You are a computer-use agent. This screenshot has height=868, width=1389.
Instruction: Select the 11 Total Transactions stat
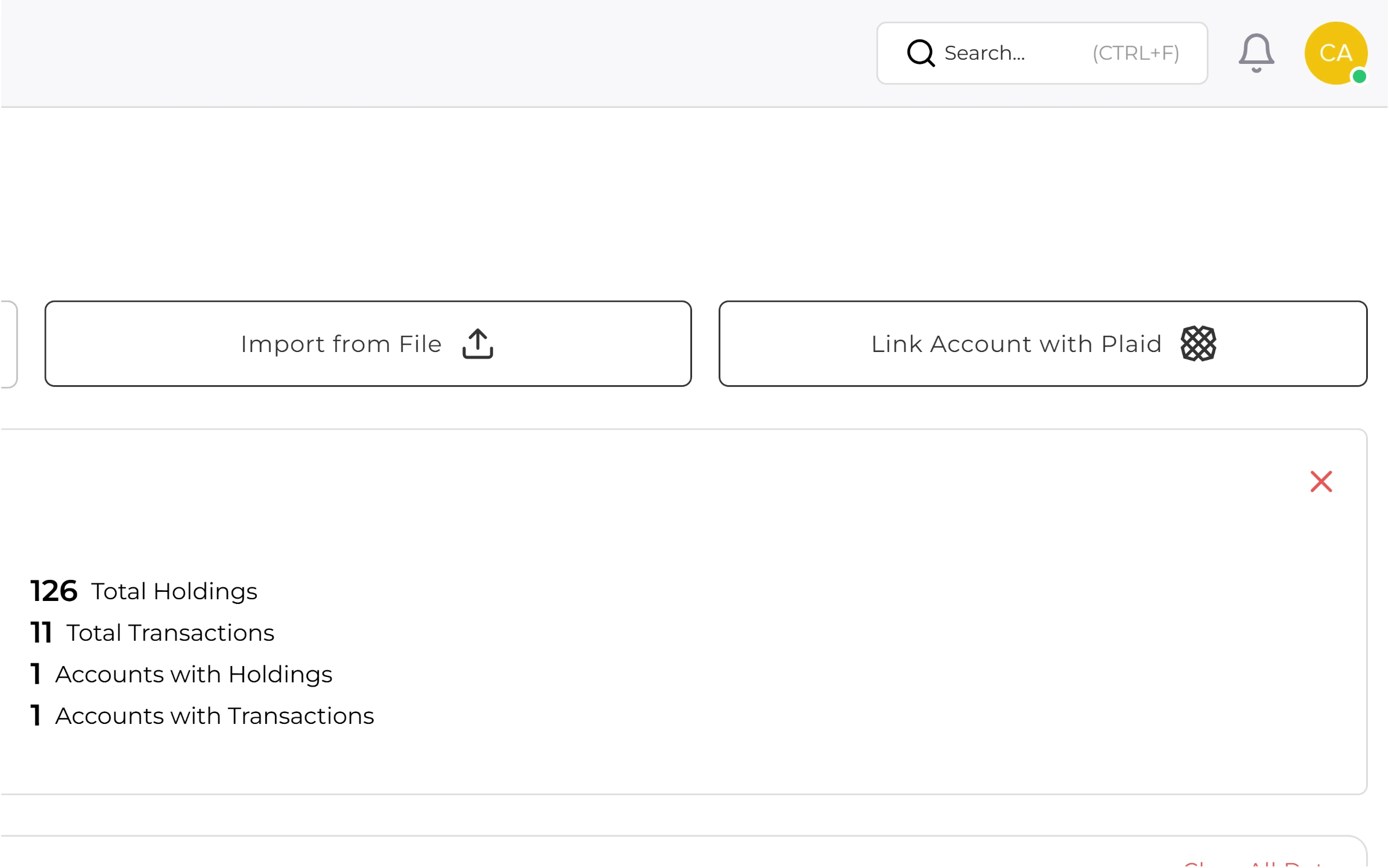[x=152, y=632]
